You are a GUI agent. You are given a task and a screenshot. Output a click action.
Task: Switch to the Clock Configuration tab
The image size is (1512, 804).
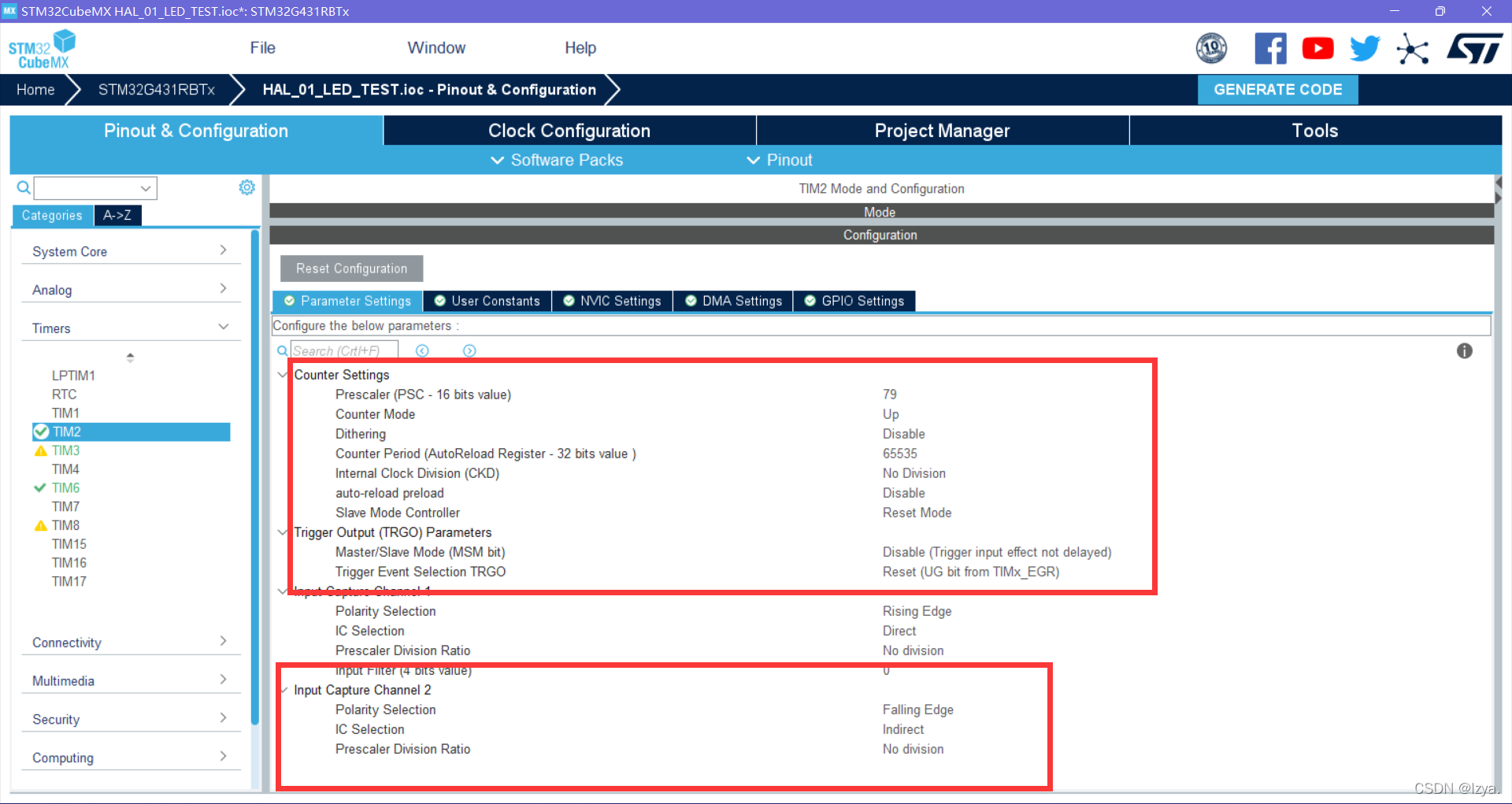point(569,131)
